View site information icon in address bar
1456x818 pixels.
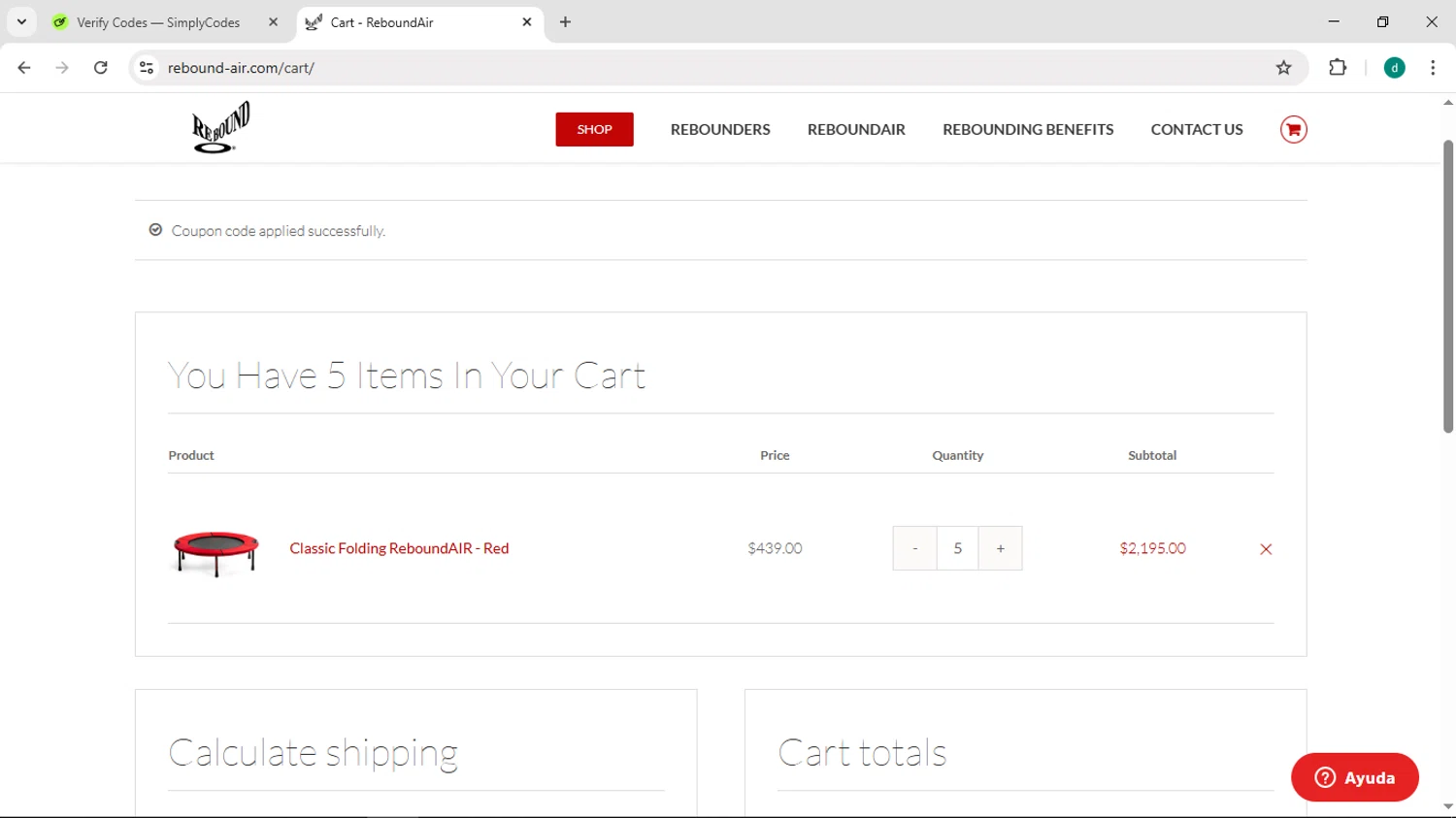147,68
